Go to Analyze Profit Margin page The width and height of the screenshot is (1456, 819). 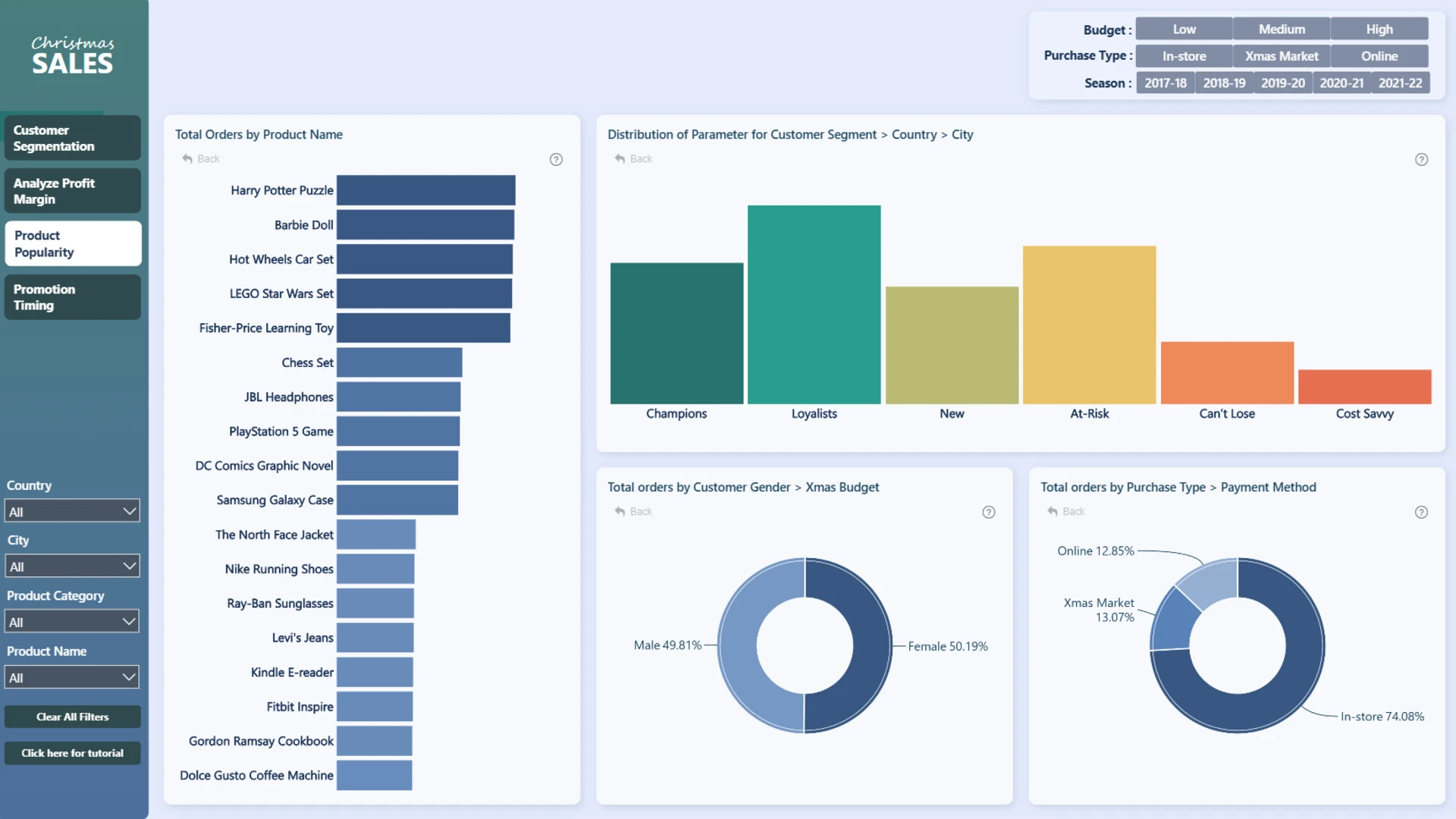[x=73, y=191]
